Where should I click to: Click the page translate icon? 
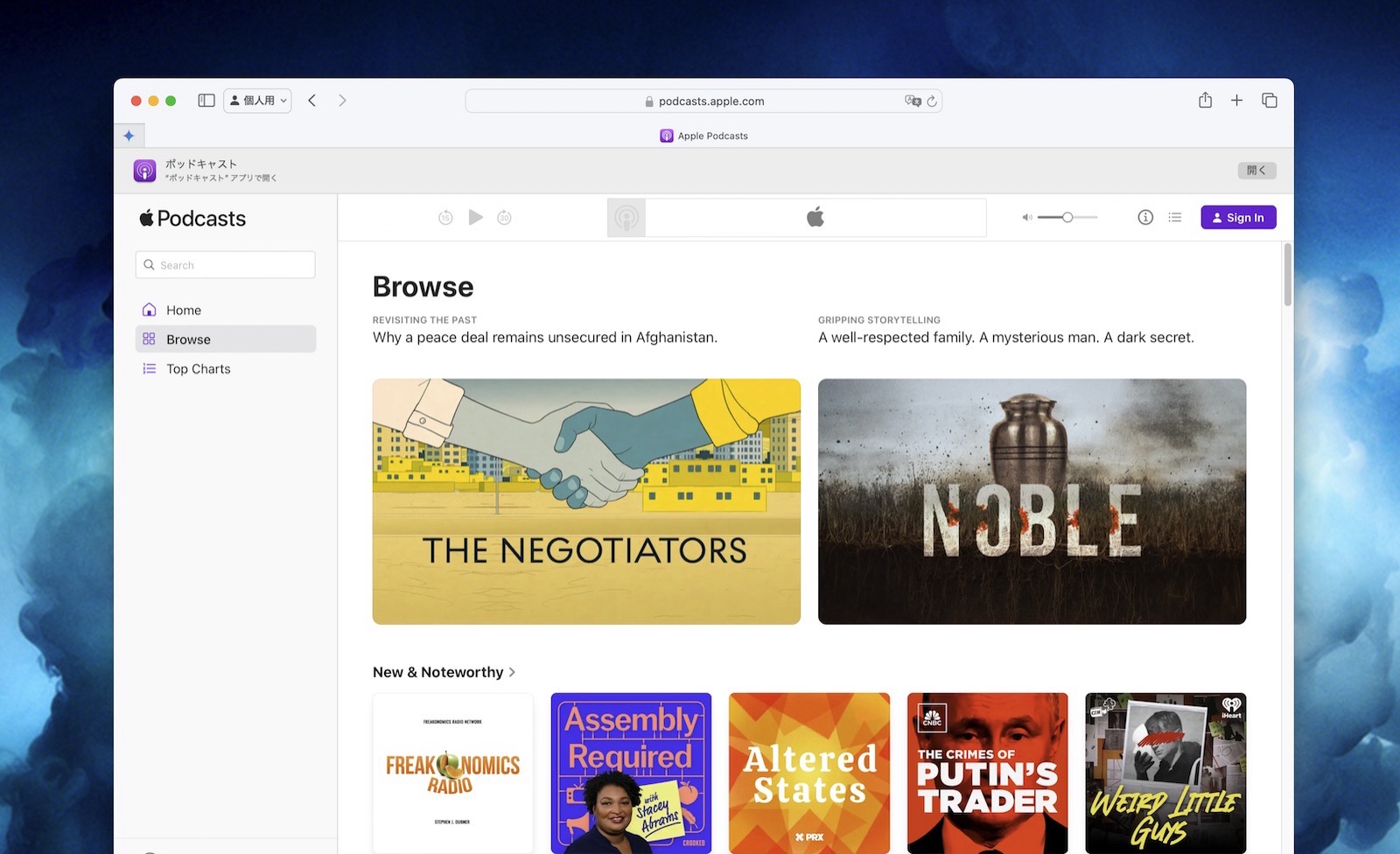pos(913,101)
